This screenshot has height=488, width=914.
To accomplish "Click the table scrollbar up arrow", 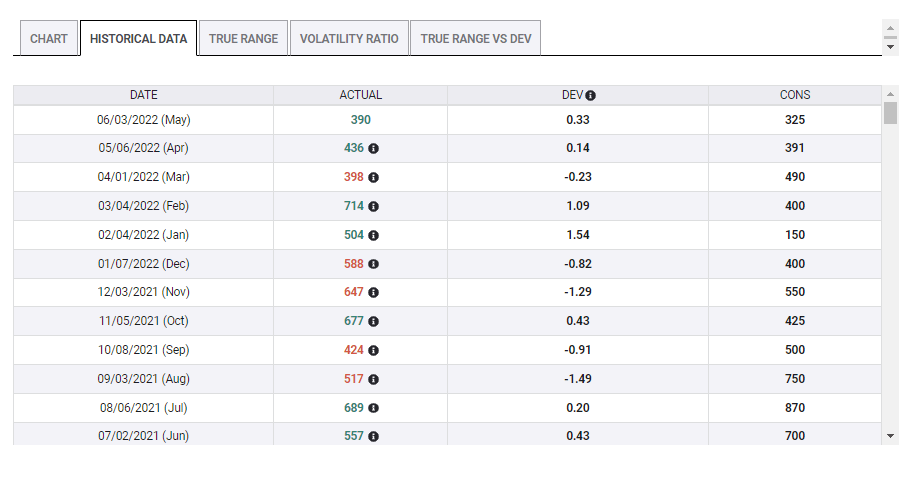I will (x=890, y=94).
